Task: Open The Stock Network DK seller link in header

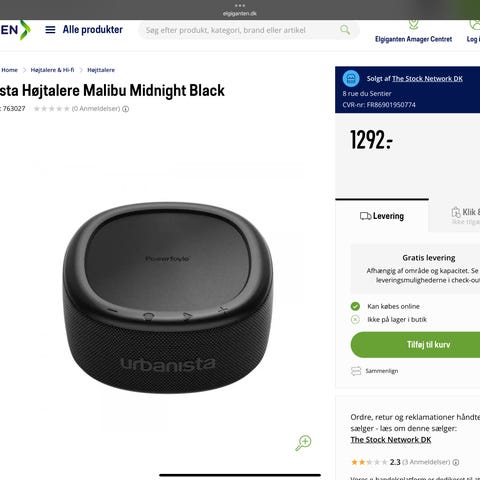Action: (427, 79)
